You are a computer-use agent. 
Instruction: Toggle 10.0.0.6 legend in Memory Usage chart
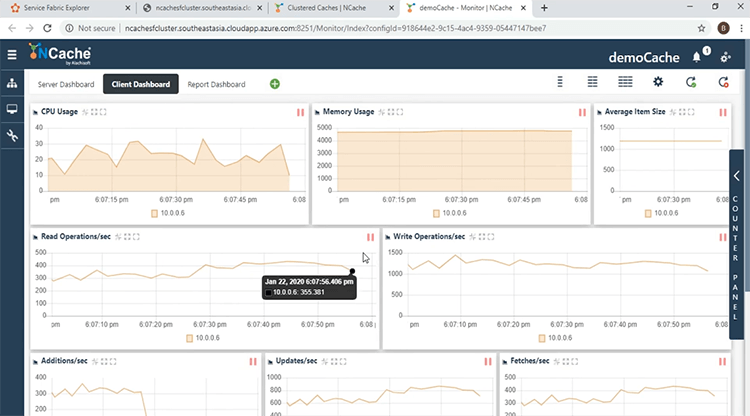pyautogui.click(x=450, y=213)
